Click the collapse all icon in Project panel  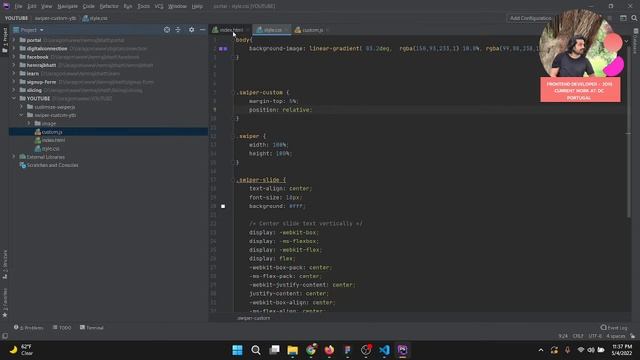click(x=178, y=30)
